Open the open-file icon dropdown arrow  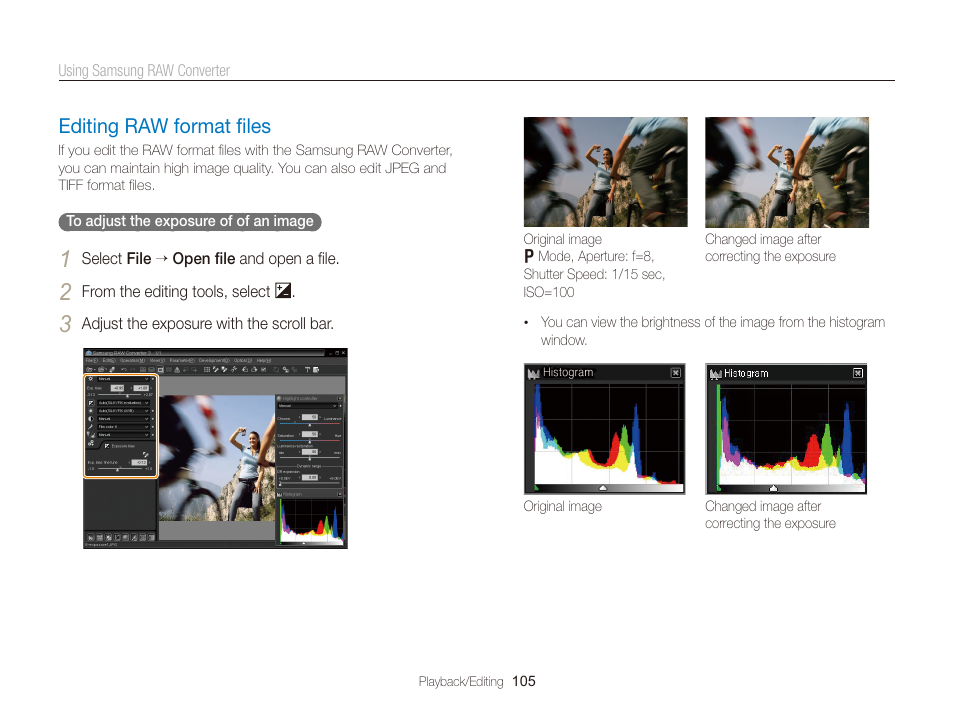tap(95, 369)
